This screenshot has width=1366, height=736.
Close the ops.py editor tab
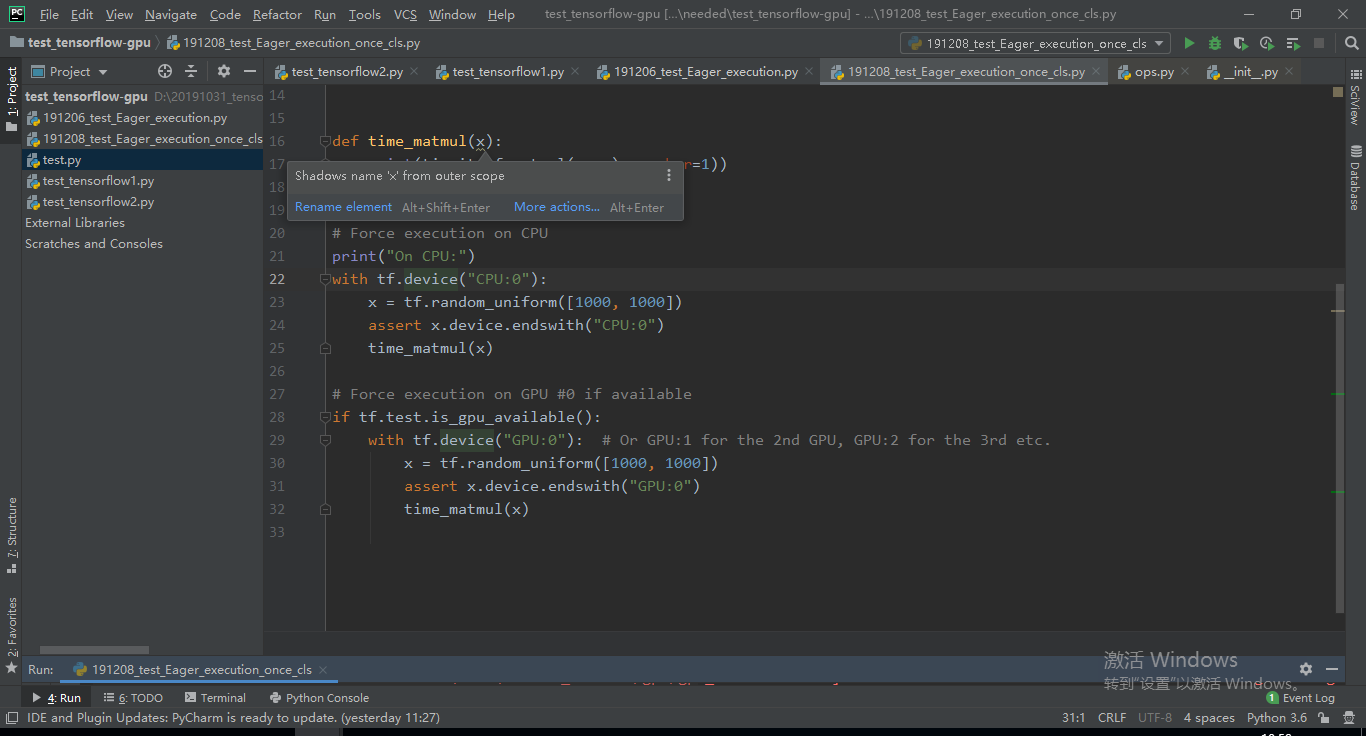pyautogui.click(x=1186, y=72)
